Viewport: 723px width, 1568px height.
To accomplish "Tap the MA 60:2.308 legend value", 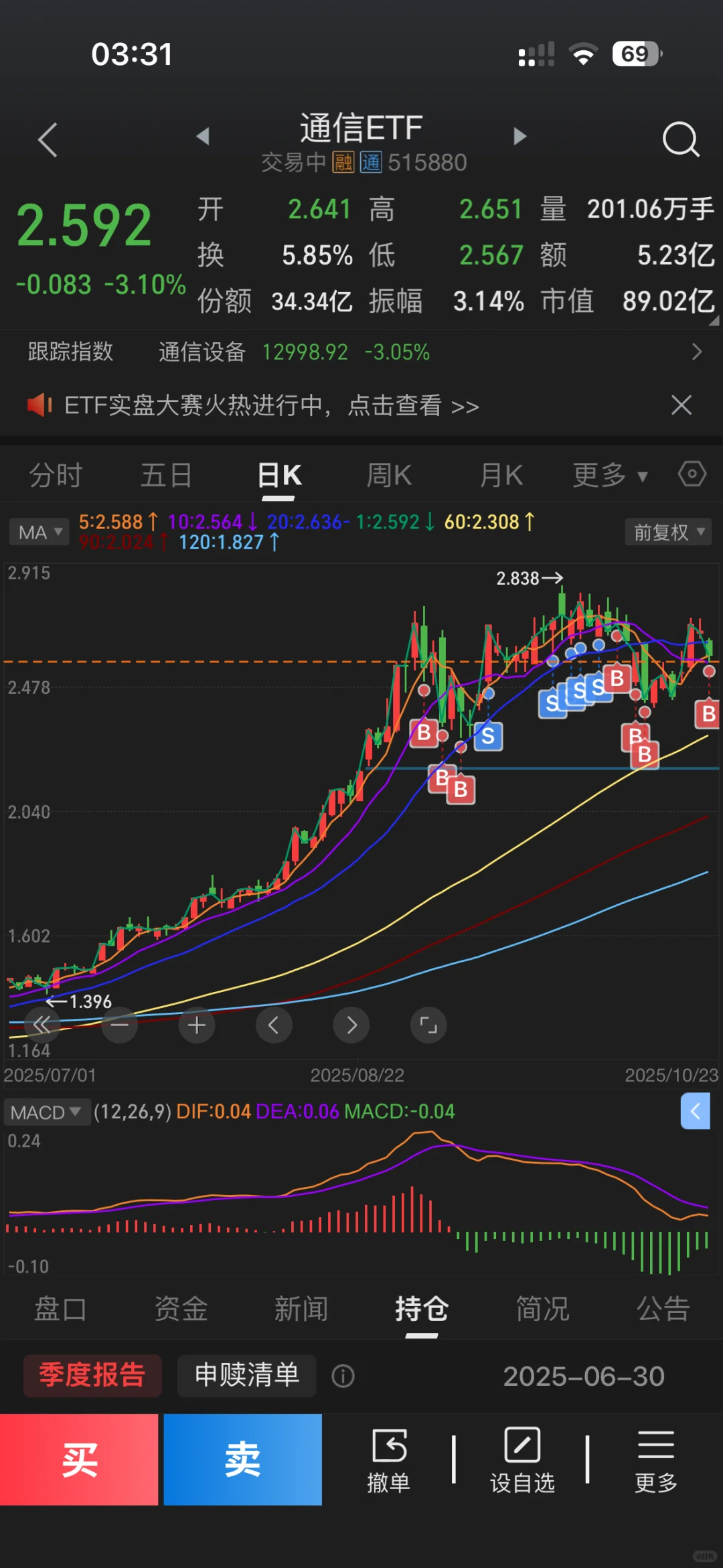I will (x=489, y=522).
